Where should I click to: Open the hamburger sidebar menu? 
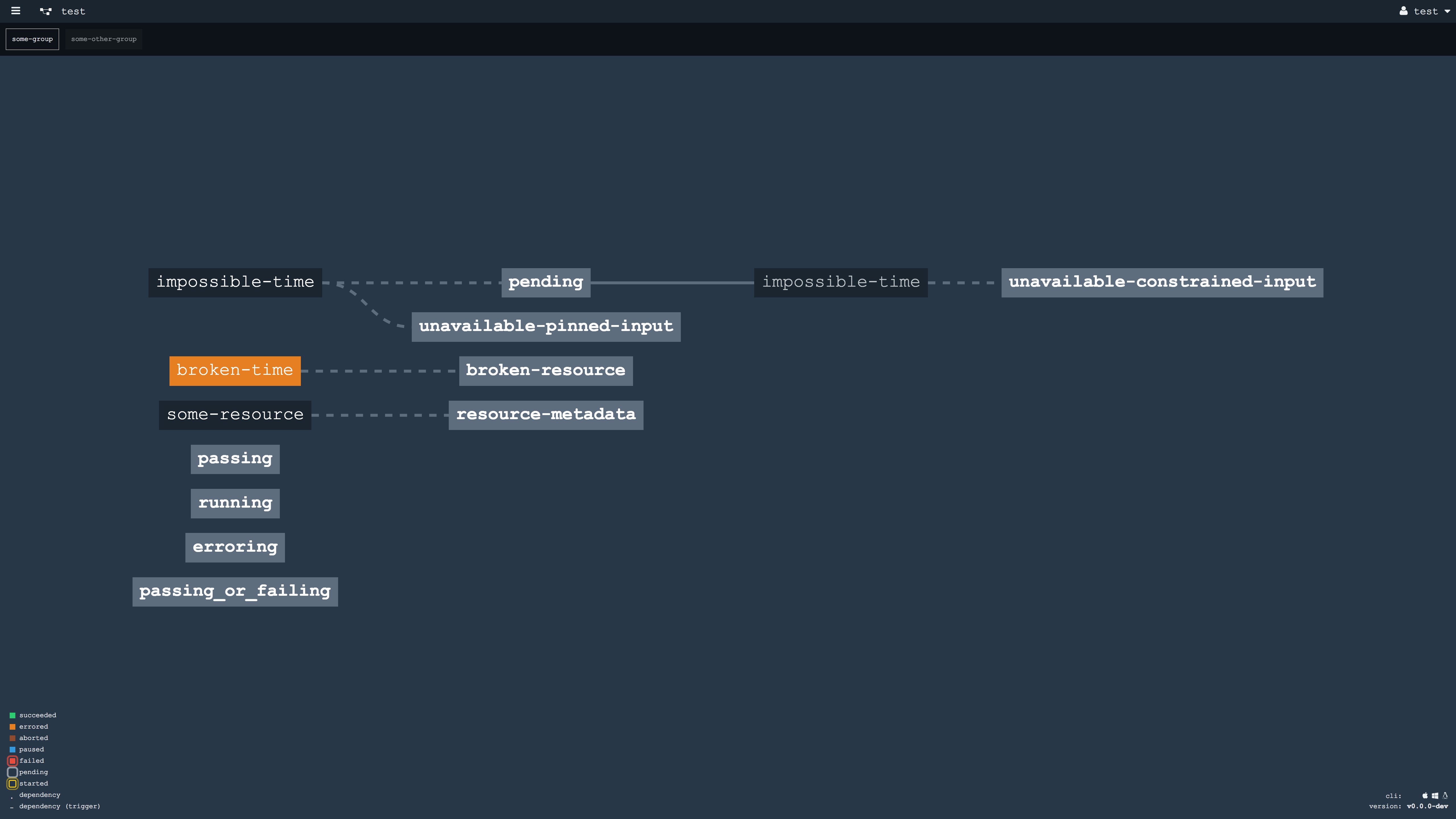pyautogui.click(x=16, y=11)
